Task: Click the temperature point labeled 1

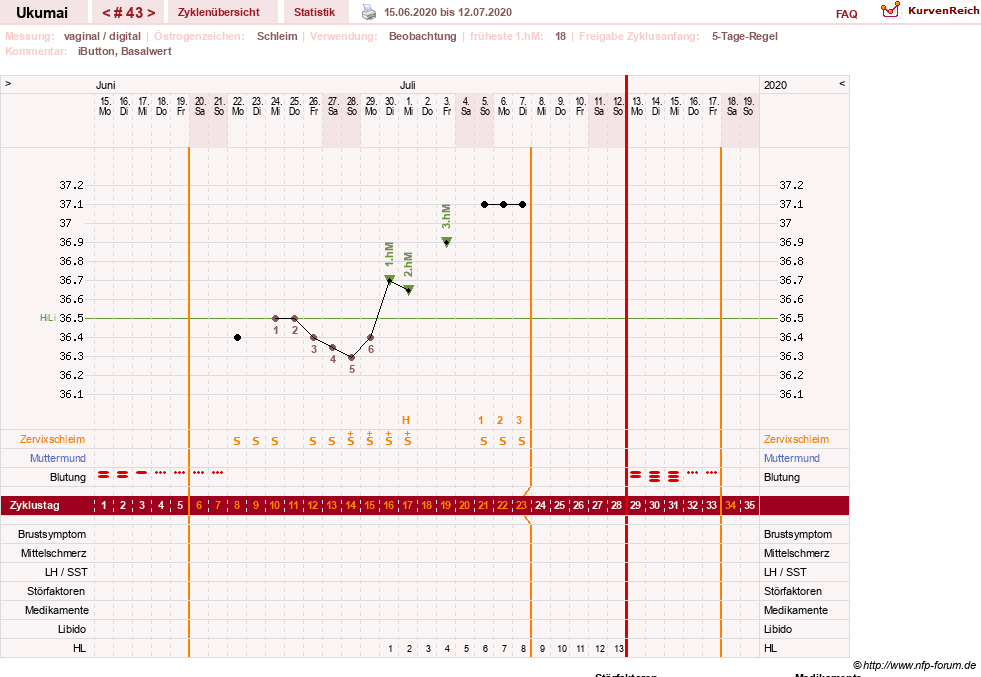Action: click(276, 318)
